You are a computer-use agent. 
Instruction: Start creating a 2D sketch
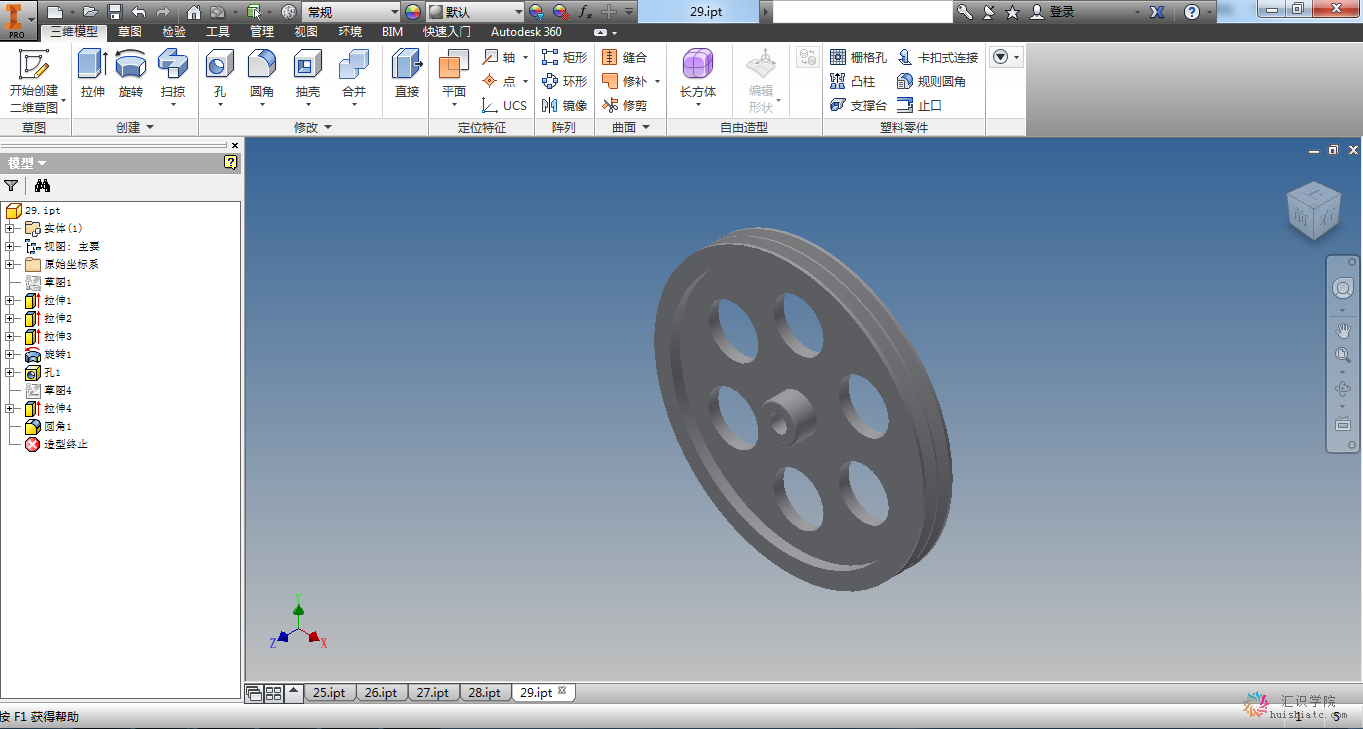(35, 81)
